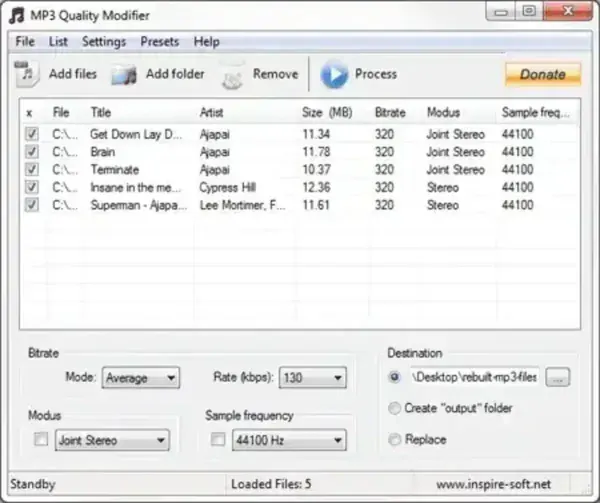Click the 12.36 size value
Viewport: 600px width, 503px height.
(316, 187)
